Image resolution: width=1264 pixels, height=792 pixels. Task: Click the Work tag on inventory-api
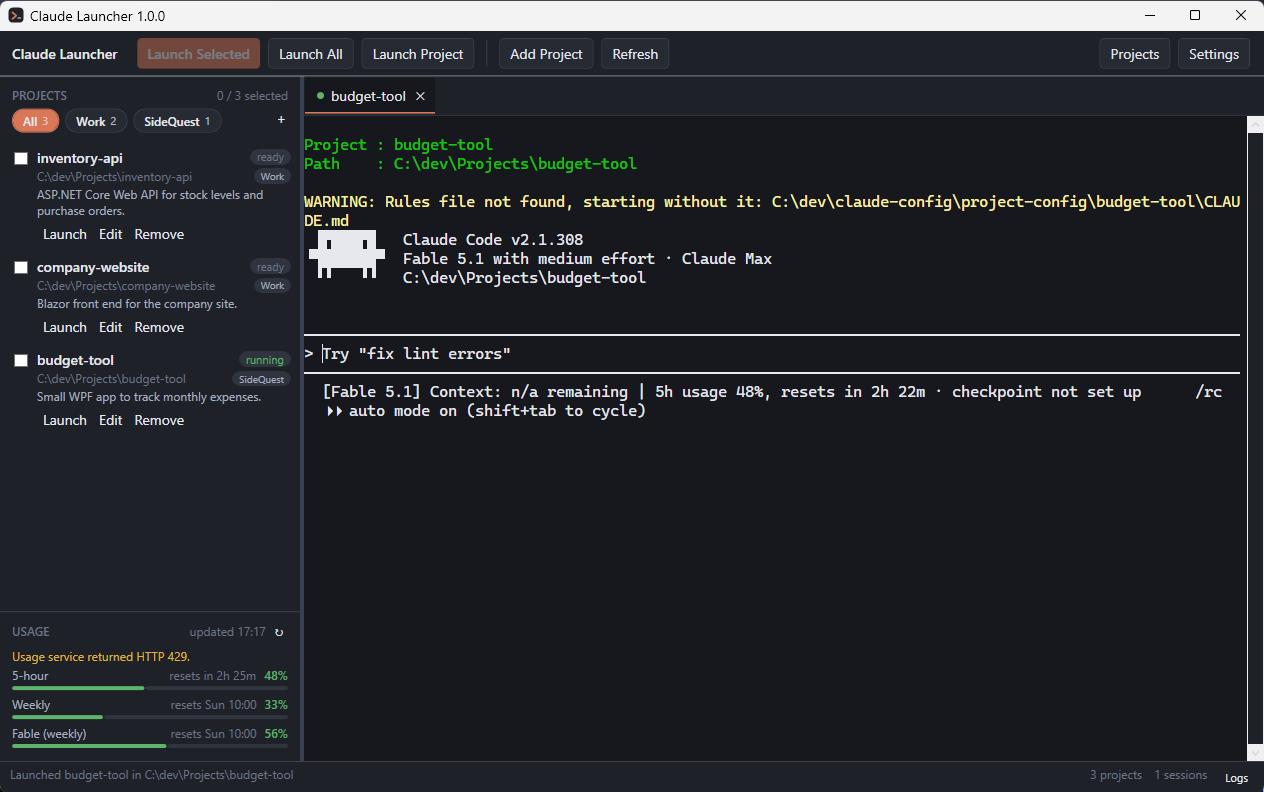272,177
